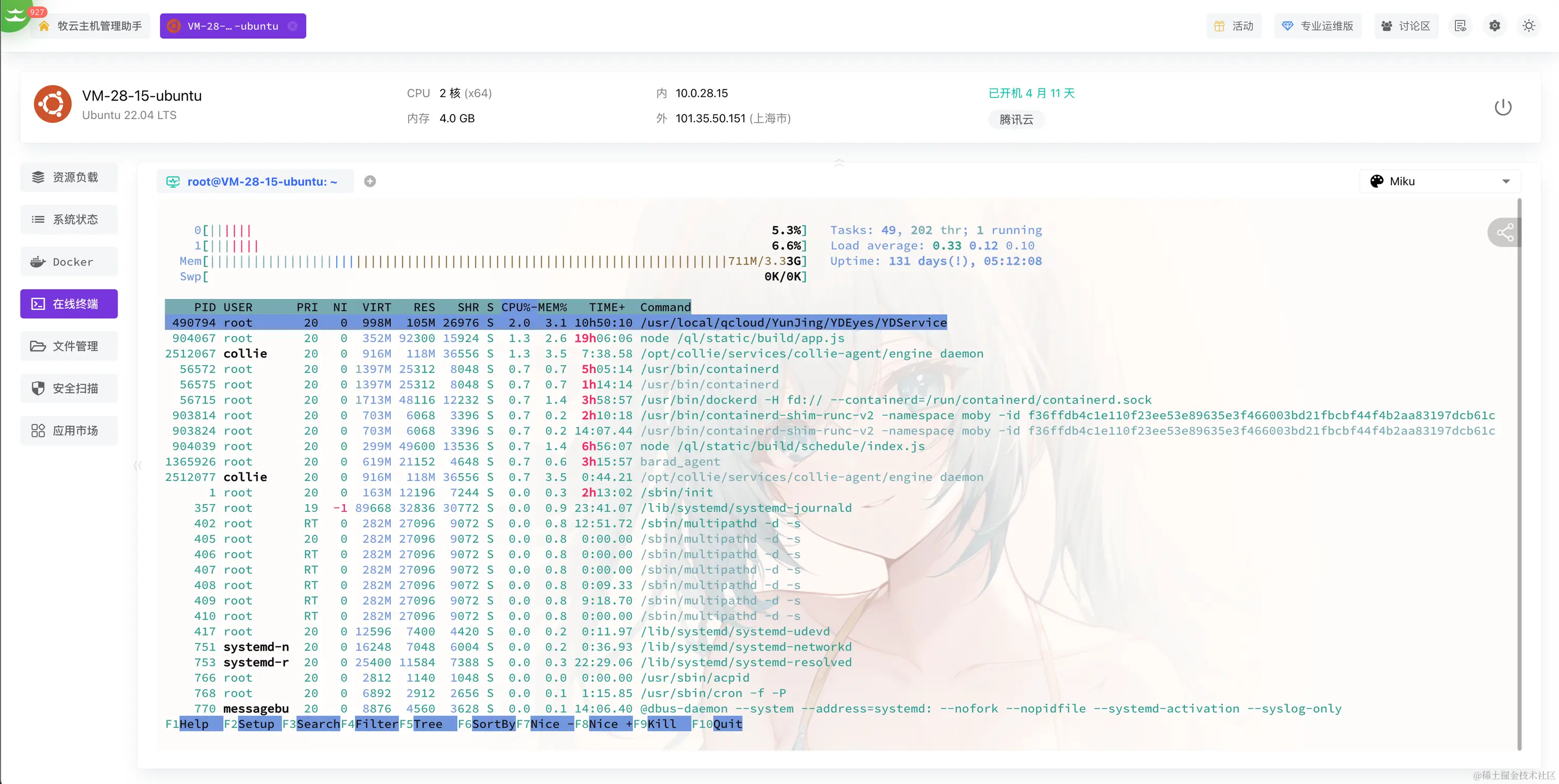Open settings gear icon in header

1494,26
